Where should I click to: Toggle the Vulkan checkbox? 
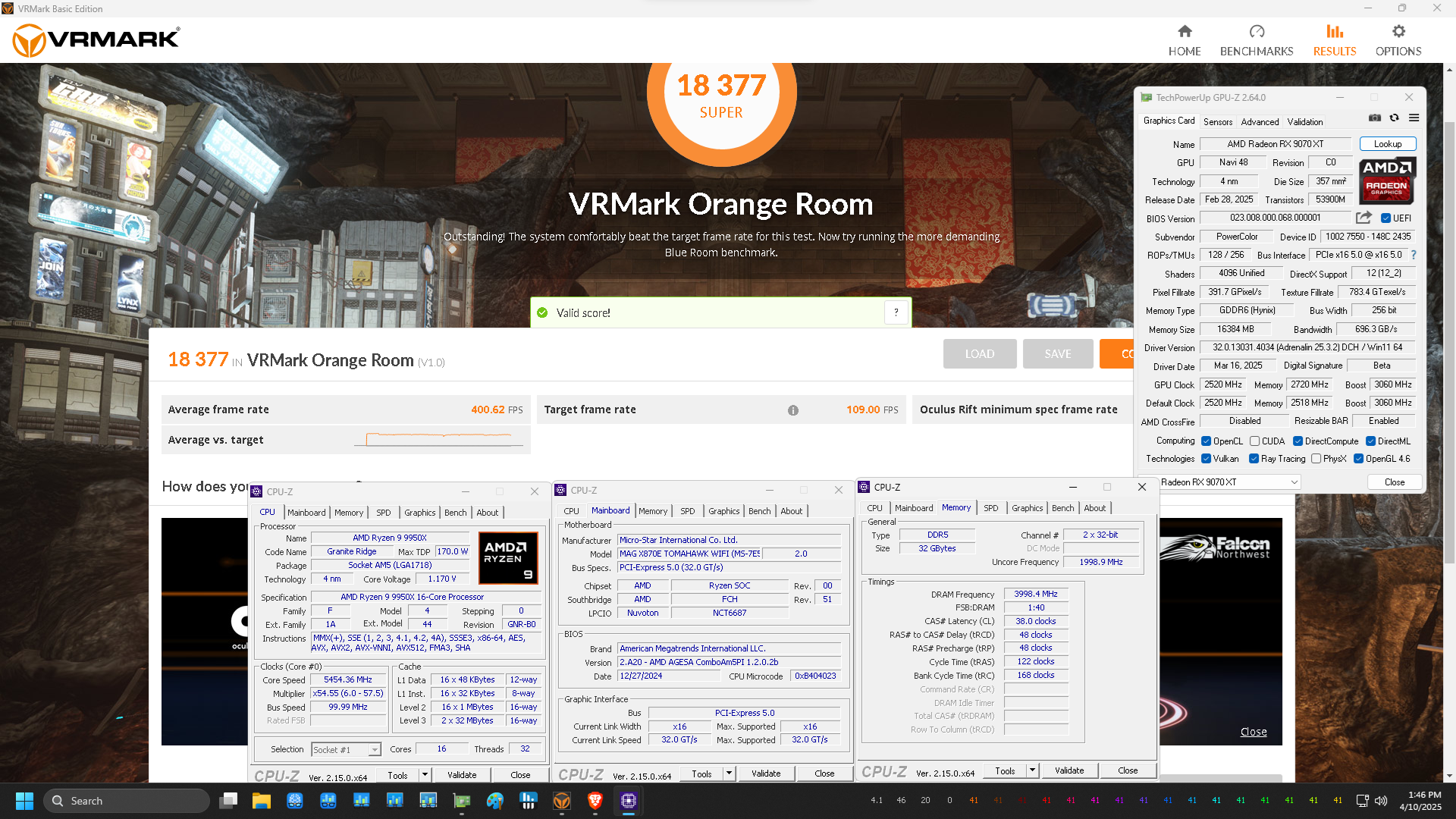1206,459
